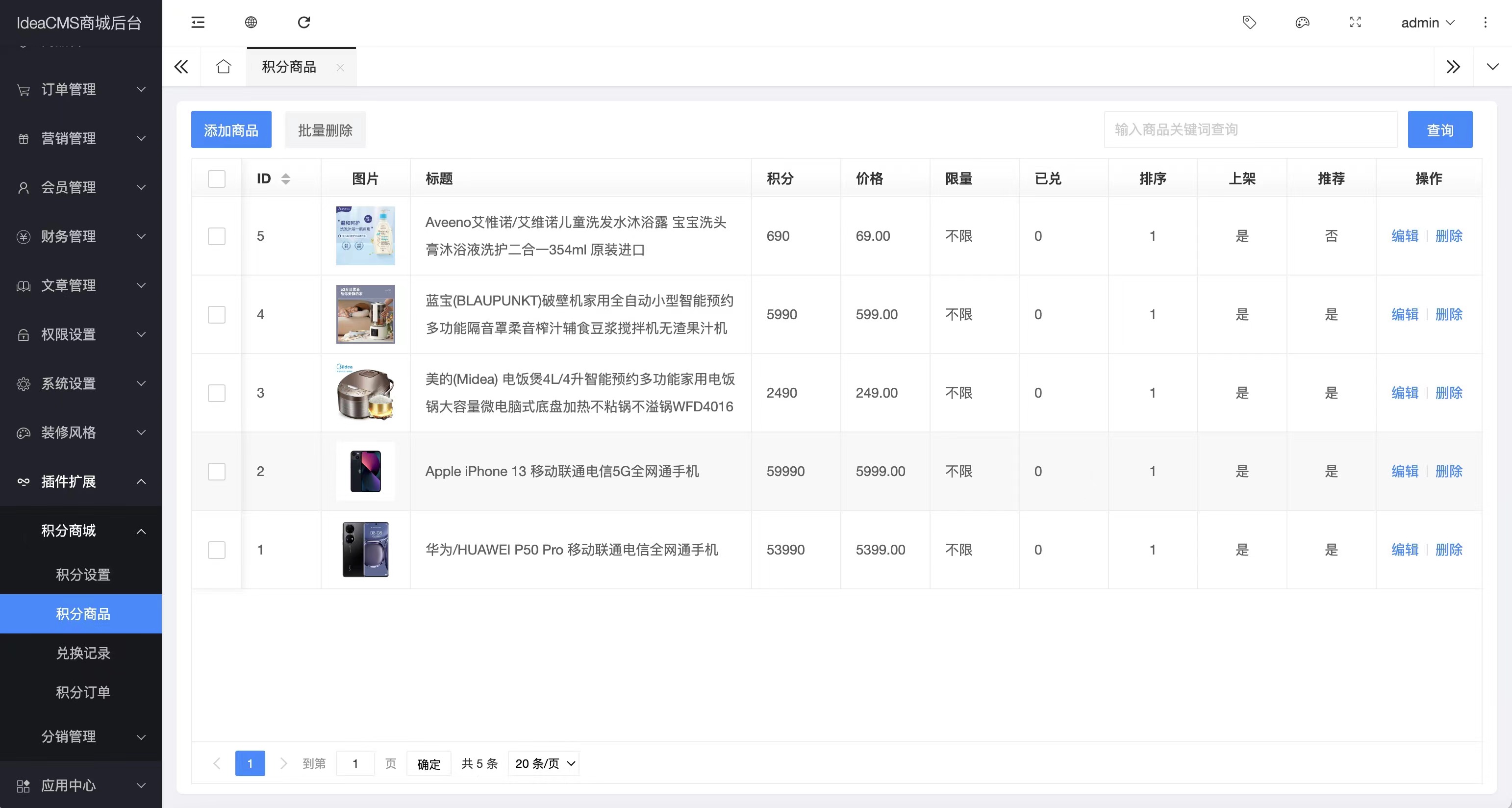Open the tag note icon
Image resolution: width=1512 pixels, height=808 pixels.
[1249, 22]
